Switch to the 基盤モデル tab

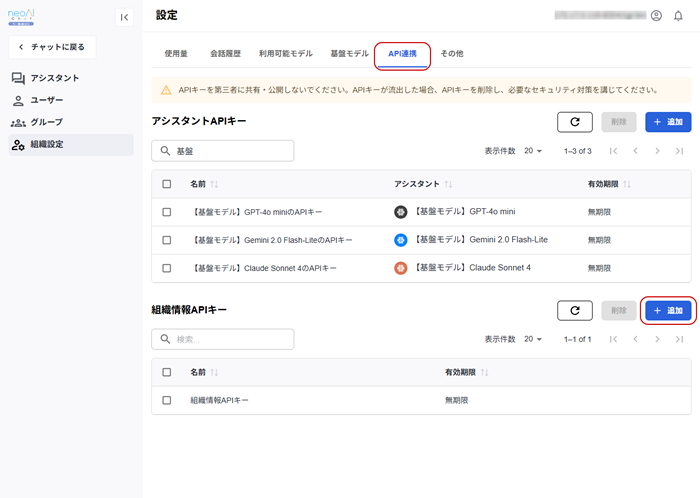pos(350,54)
